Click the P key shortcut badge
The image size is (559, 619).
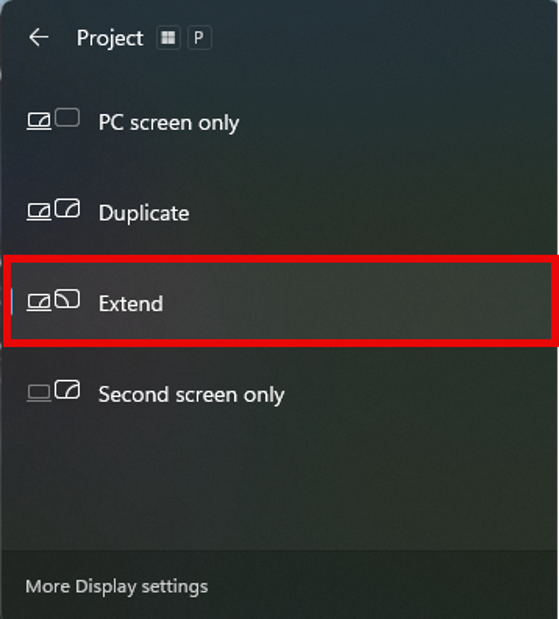pyautogui.click(x=199, y=38)
